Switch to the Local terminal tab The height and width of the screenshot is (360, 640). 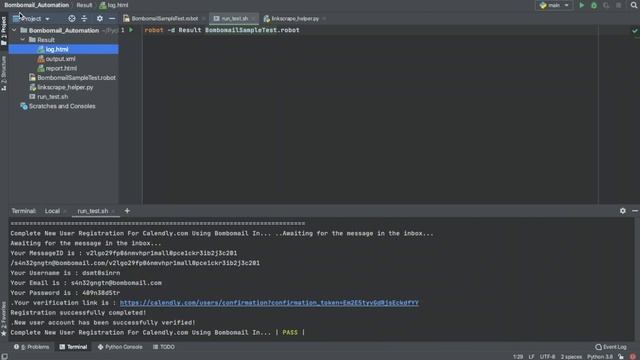point(52,211)
